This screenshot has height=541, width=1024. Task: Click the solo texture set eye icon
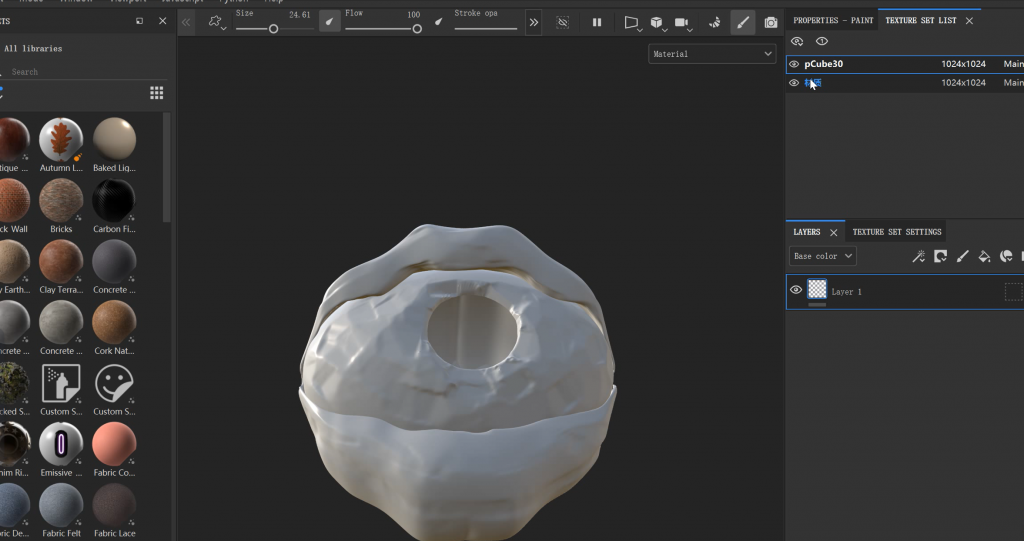[x=822, y=41]
